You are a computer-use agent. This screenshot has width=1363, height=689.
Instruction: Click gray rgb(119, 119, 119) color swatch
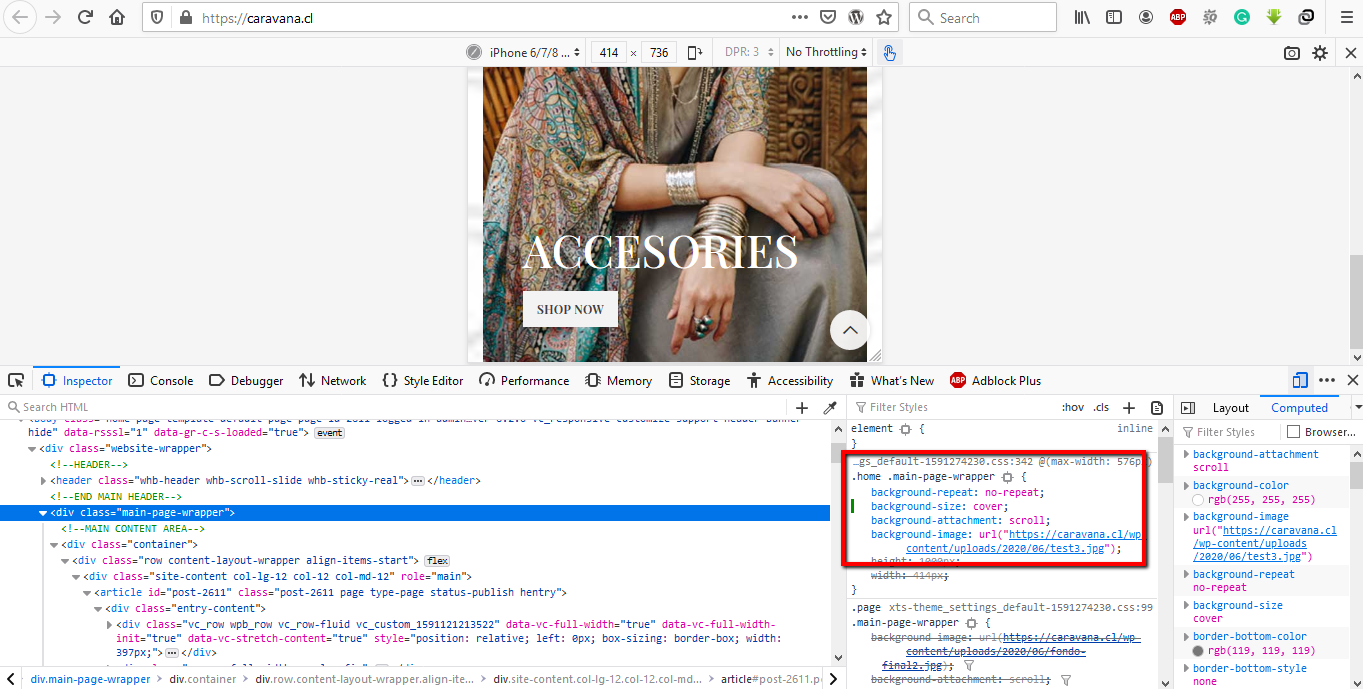pyautogui.click(x=1198, y=651)
